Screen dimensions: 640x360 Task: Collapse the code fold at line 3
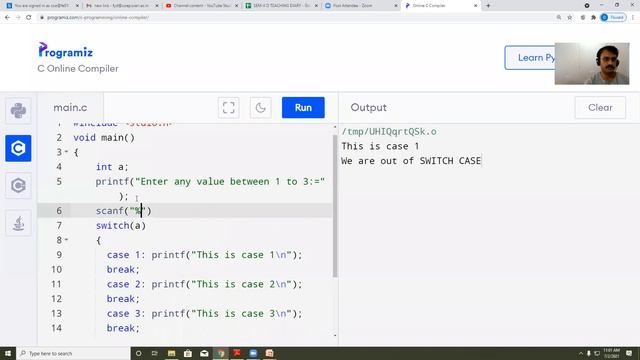coord(67,152)
